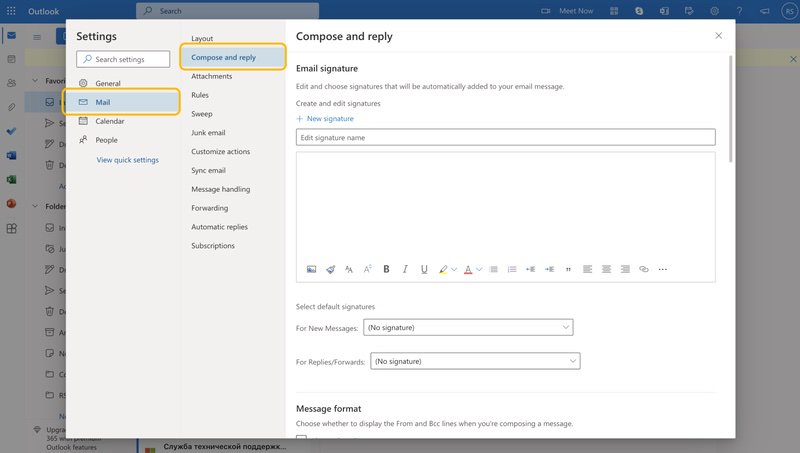Click inside the signature body editor

tap(506, 206)
